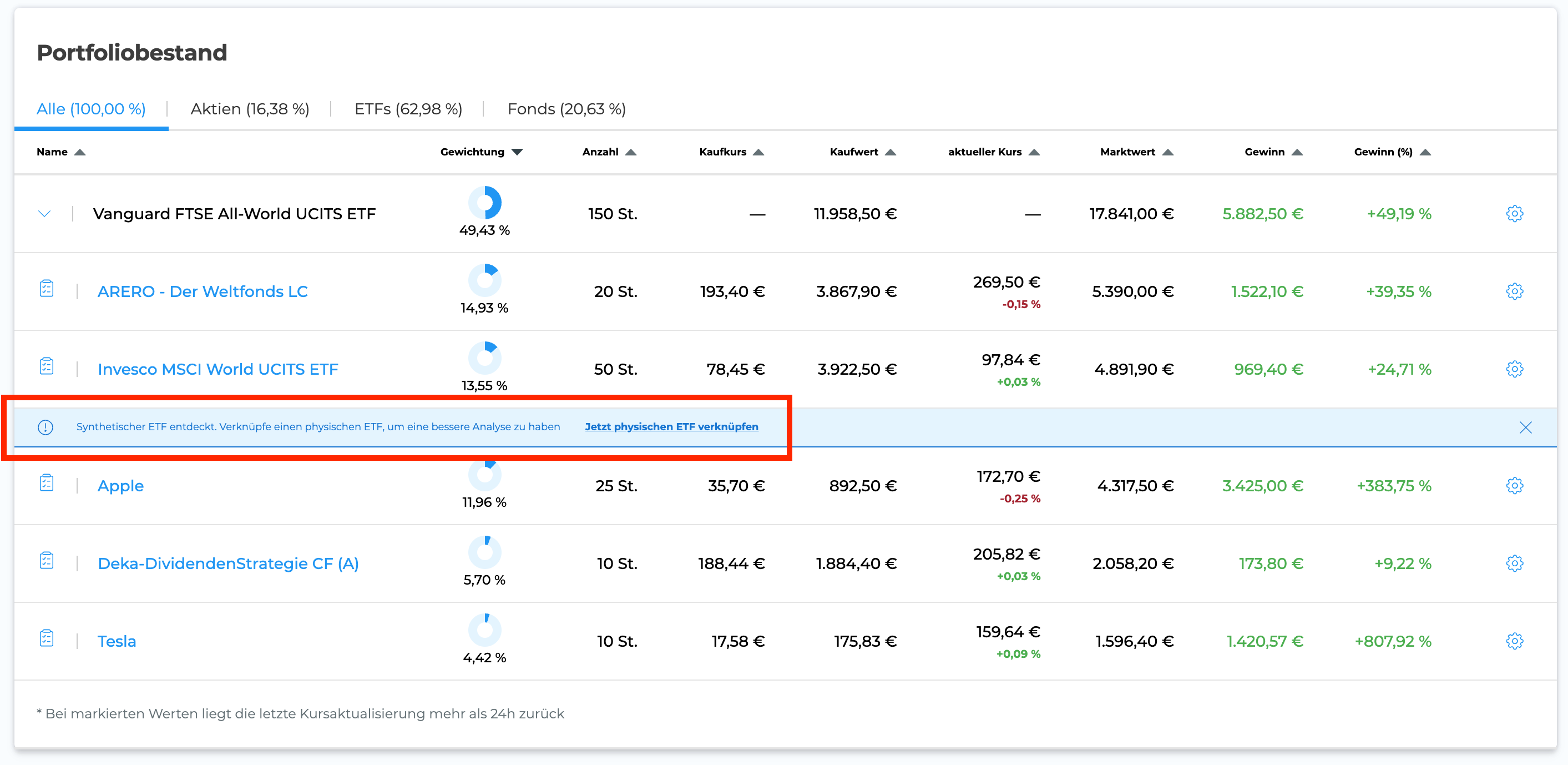
Task: Open the Apple holding link
Action: point(120,485)
